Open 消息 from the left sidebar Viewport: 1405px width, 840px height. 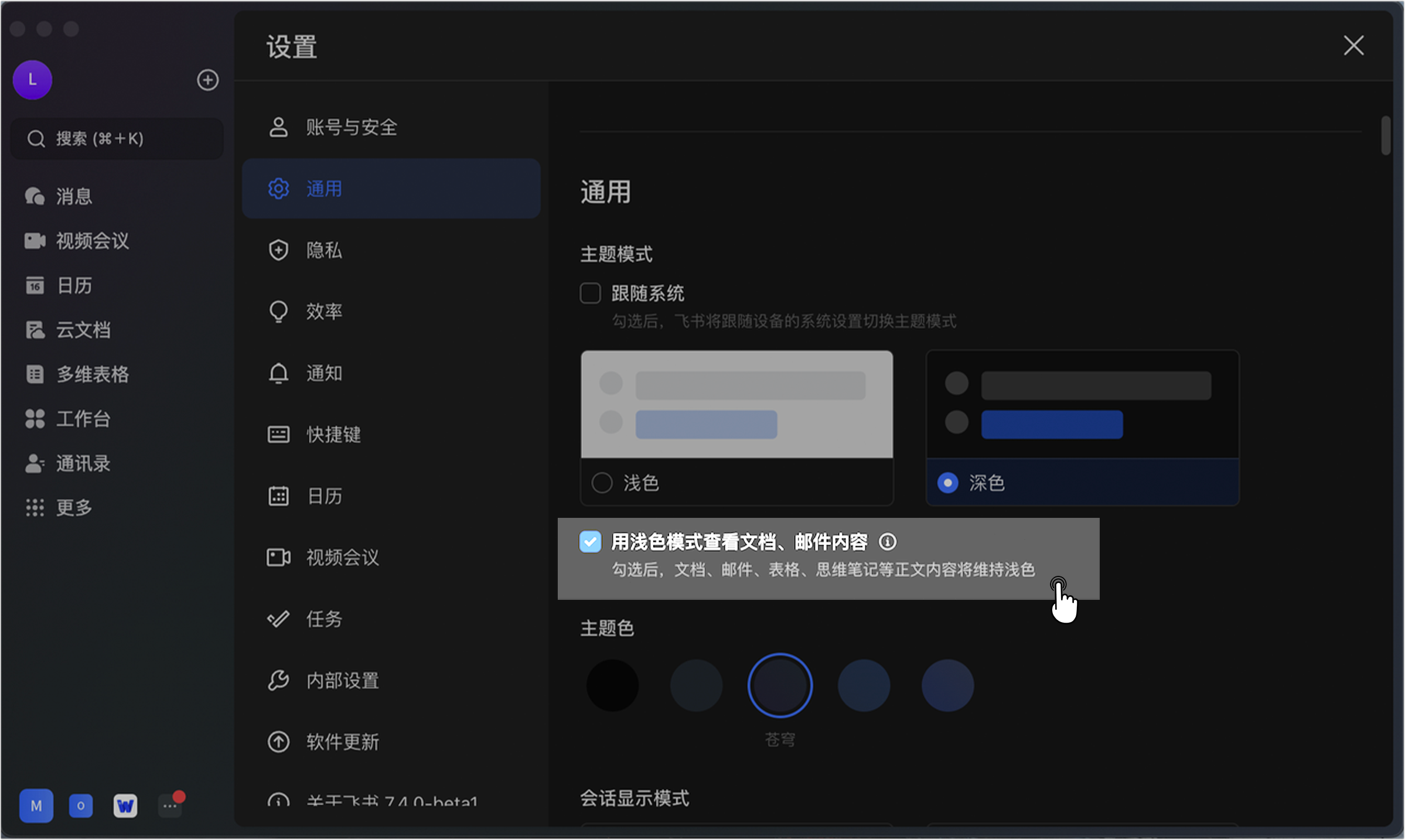pos(73,197)
